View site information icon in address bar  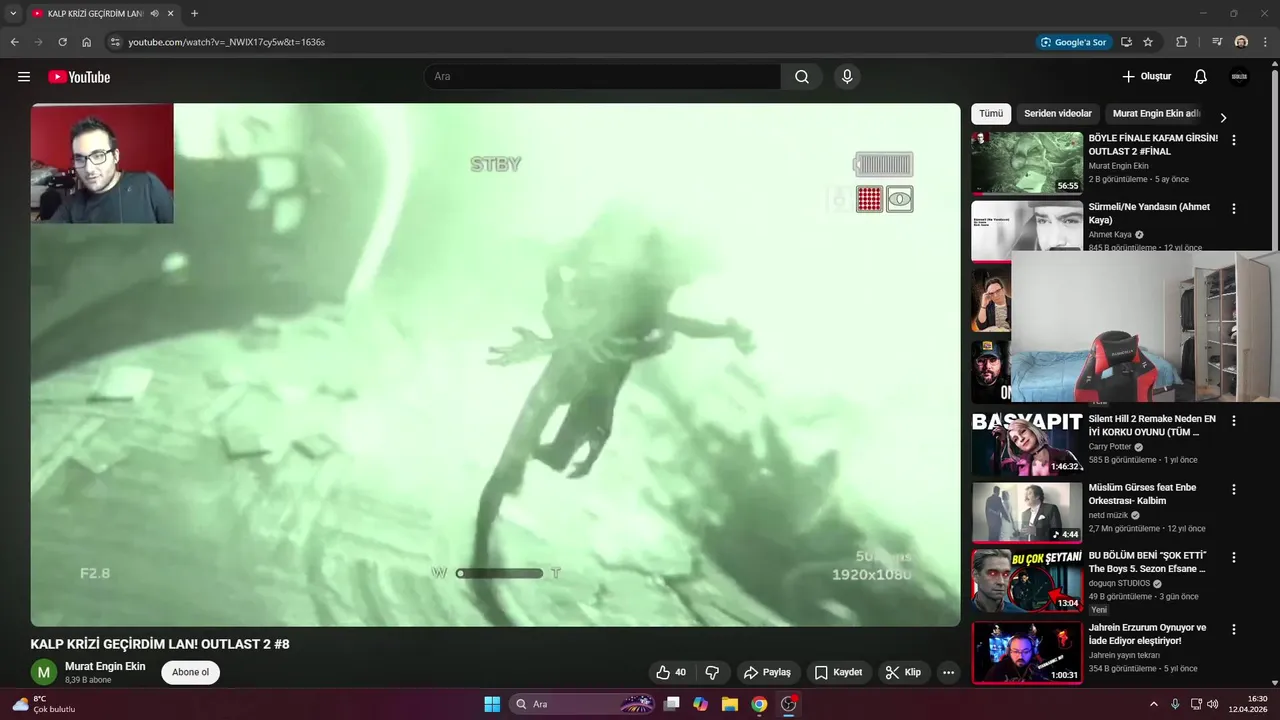pyautogui.click(x=115, y=42)
